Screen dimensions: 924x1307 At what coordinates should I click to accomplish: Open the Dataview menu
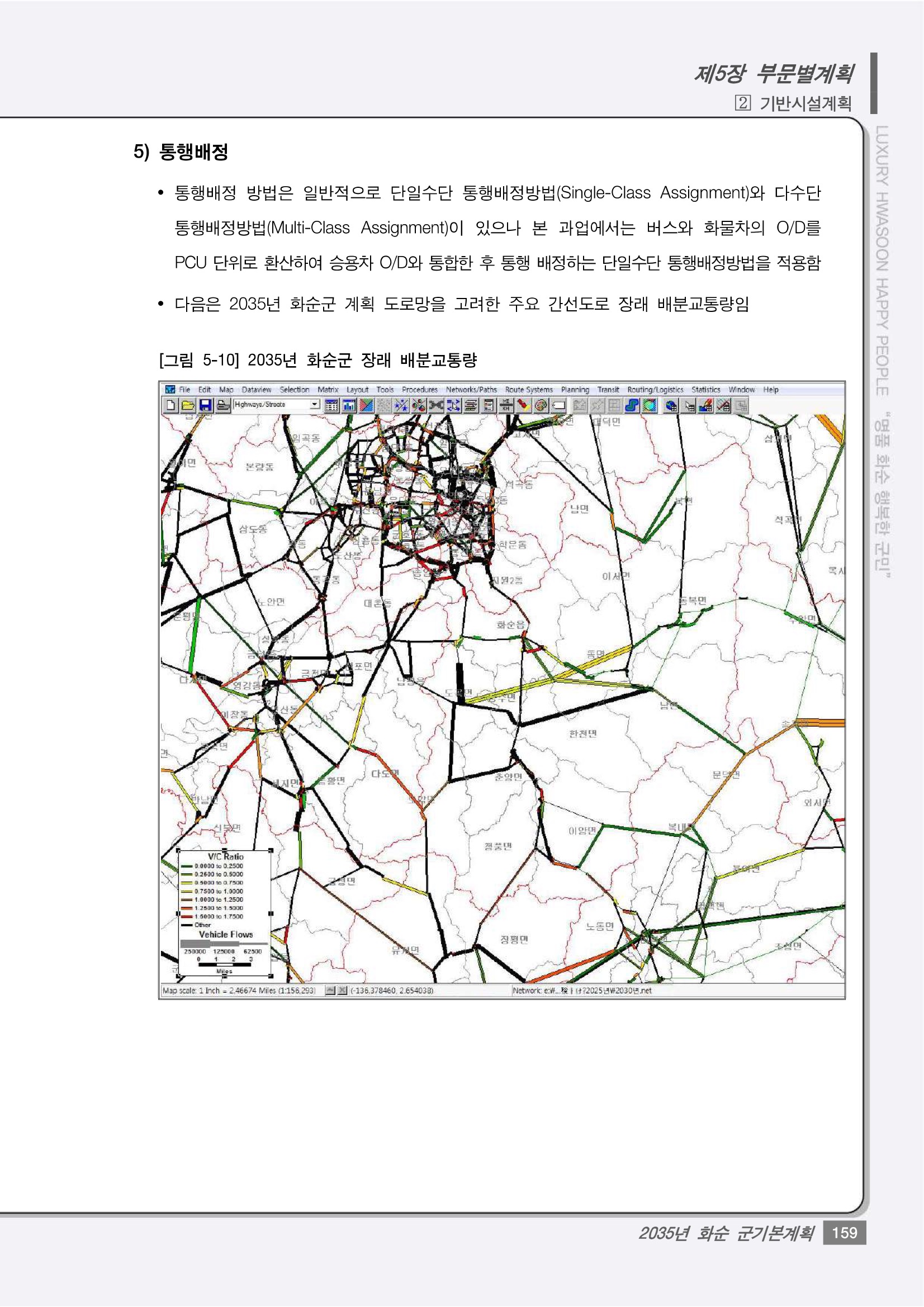click(x=256, y=390)
